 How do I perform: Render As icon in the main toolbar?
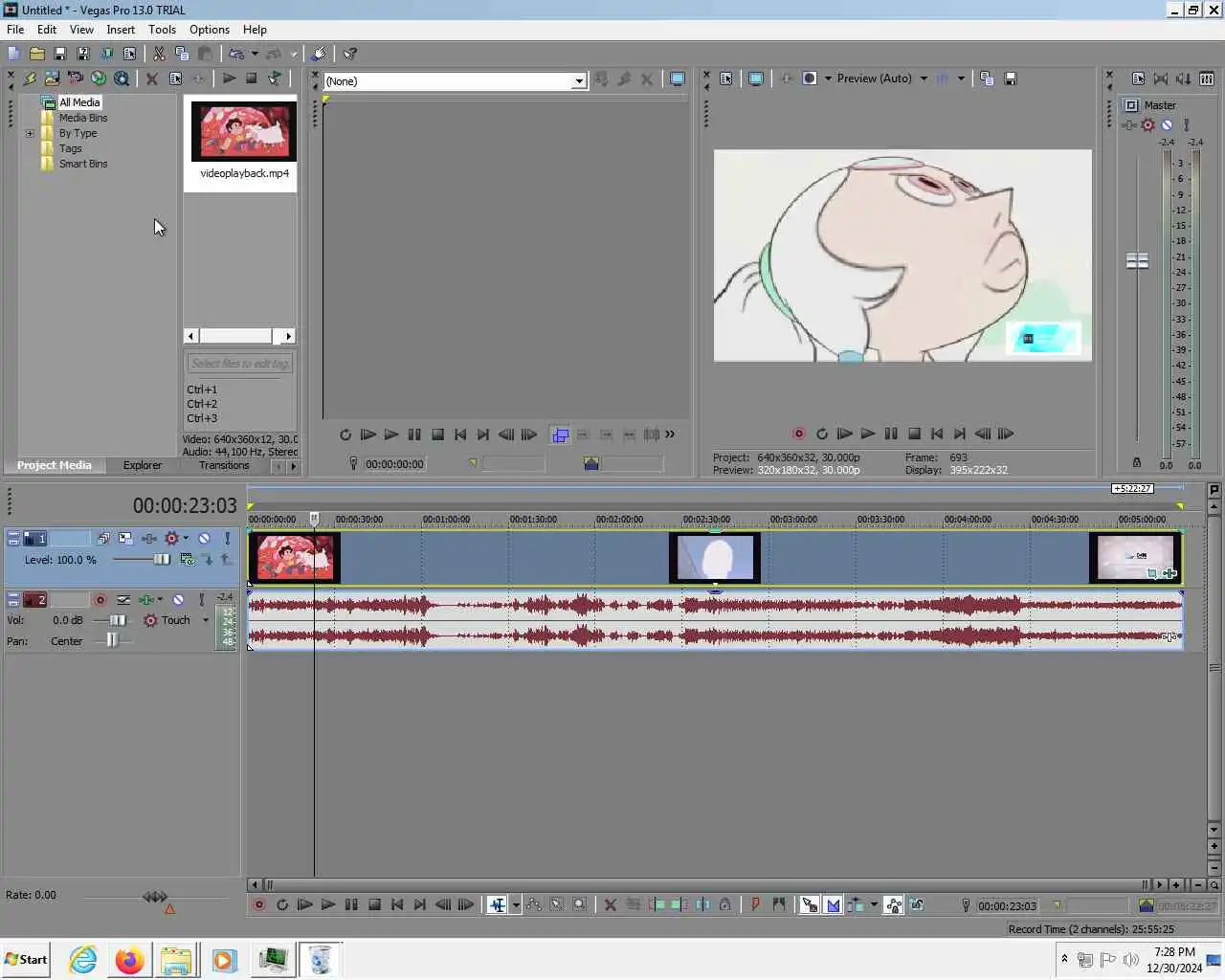coord(106,54)
